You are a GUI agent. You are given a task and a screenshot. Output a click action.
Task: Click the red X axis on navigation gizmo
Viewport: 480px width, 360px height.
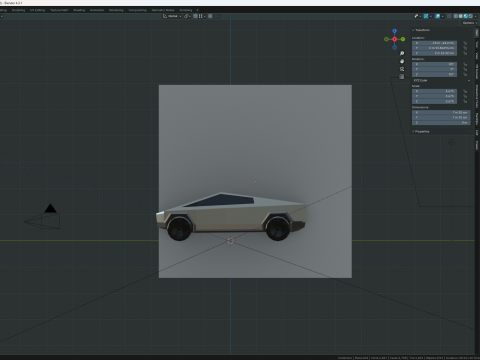394,39
